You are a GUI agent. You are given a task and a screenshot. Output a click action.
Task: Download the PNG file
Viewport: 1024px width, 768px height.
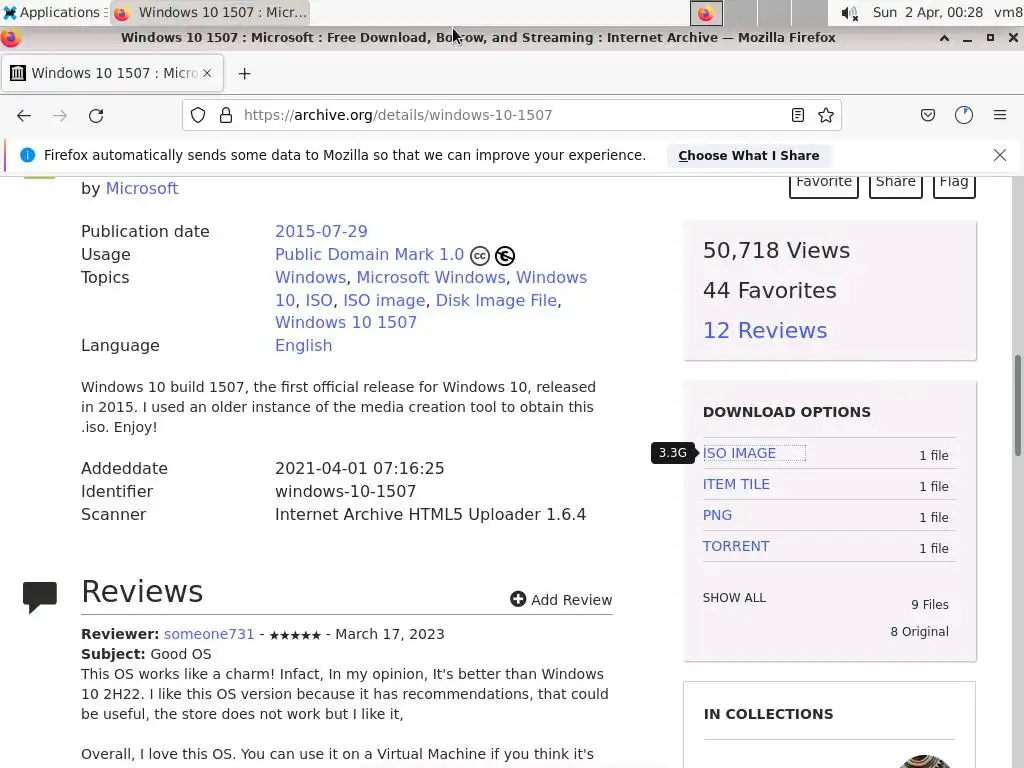pyautogui.click(x=717, y=515)
